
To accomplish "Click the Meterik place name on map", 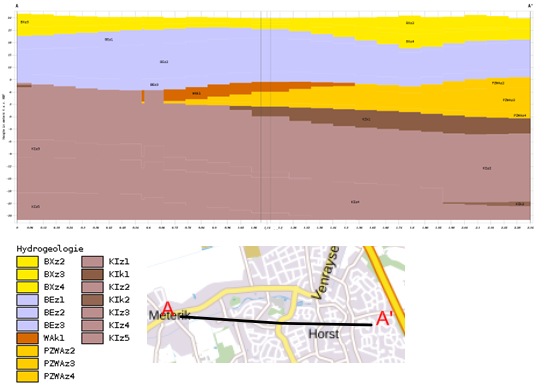I will tap(170, 315).
